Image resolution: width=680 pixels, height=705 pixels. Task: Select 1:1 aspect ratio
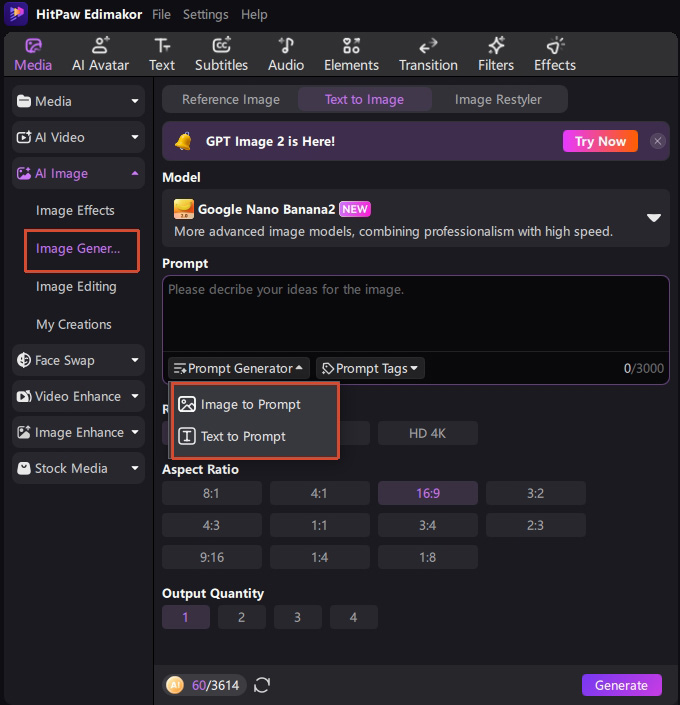click(319, 525)
